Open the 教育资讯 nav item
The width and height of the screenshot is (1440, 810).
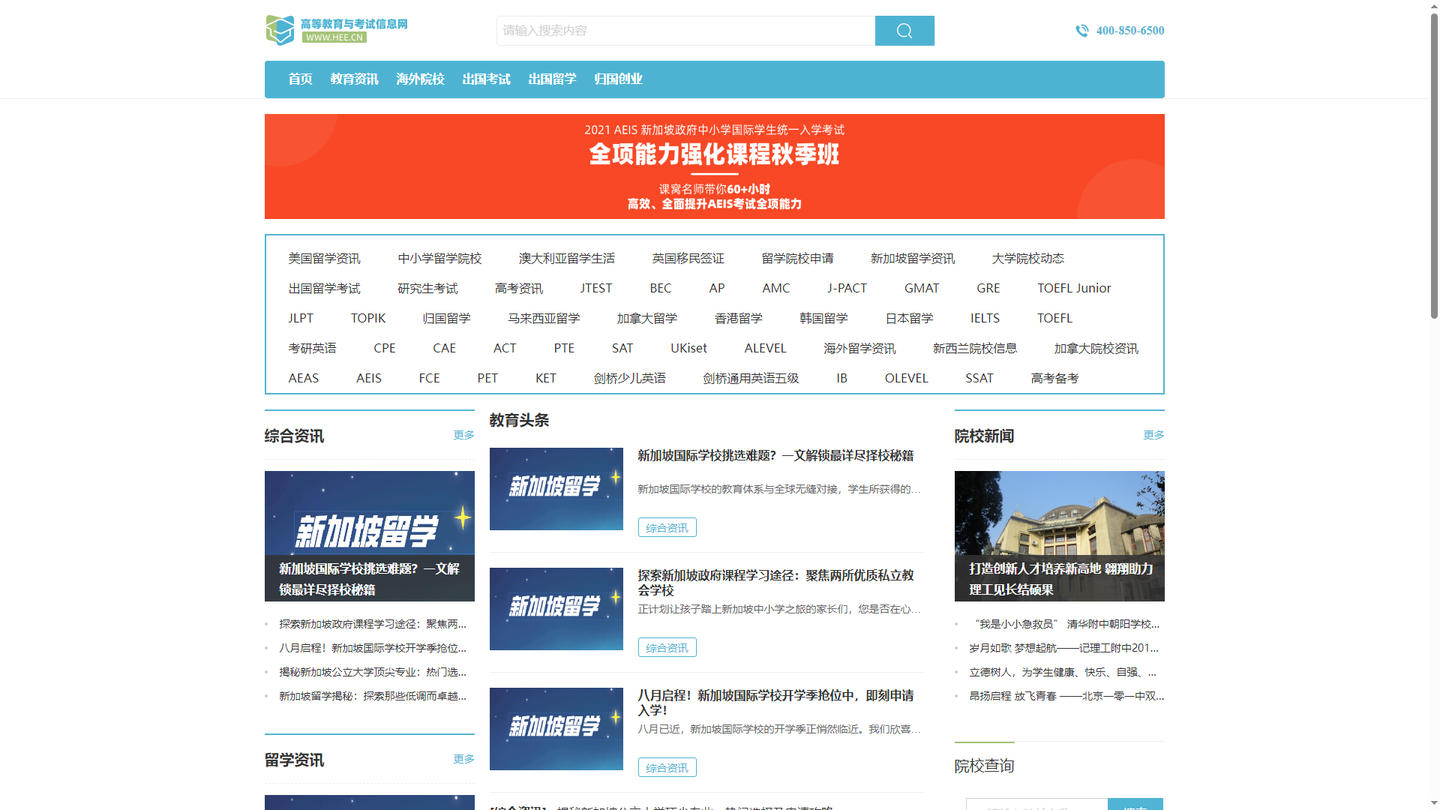[354, 79]
